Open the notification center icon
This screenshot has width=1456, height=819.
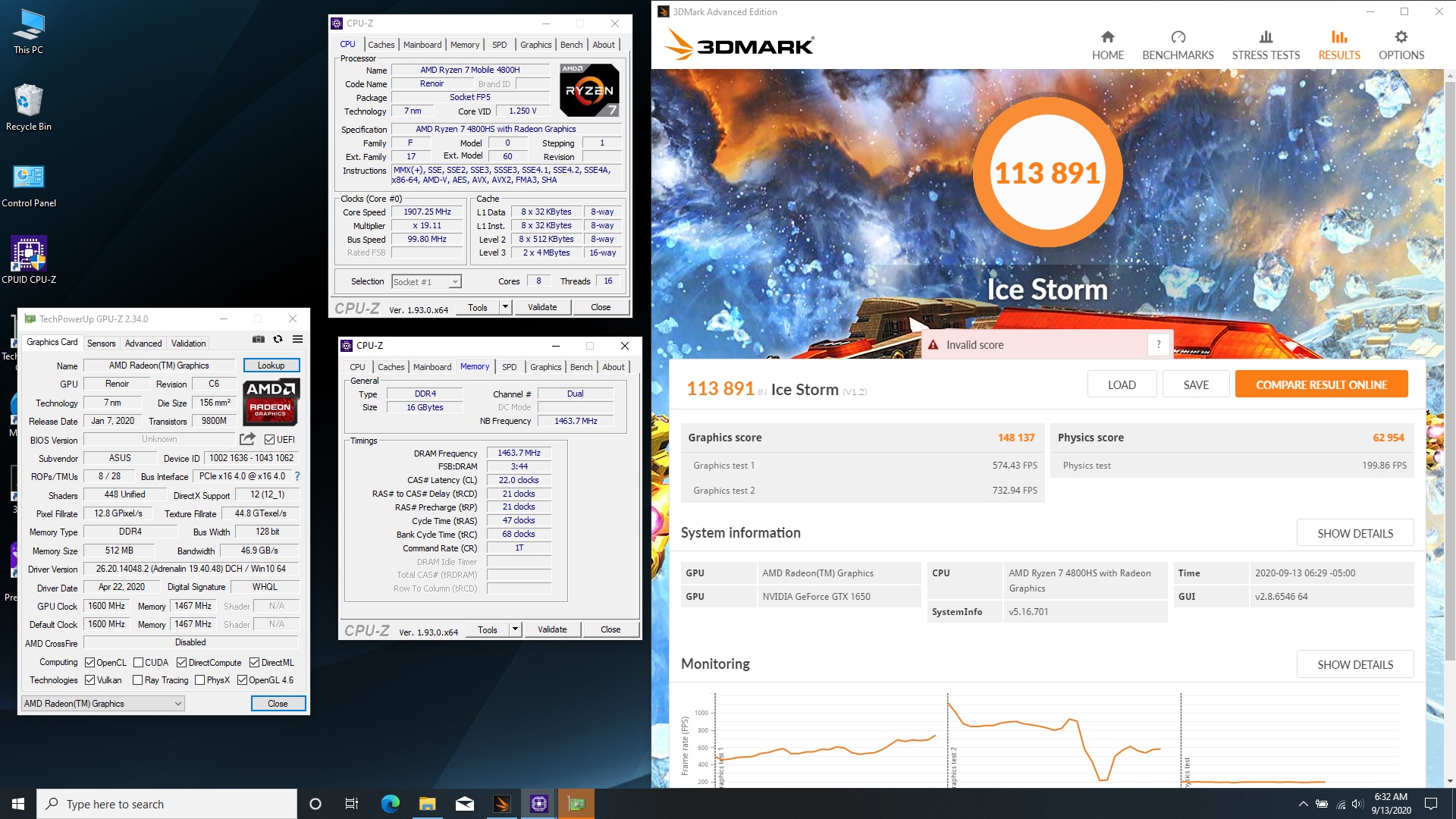(1431, 804)
